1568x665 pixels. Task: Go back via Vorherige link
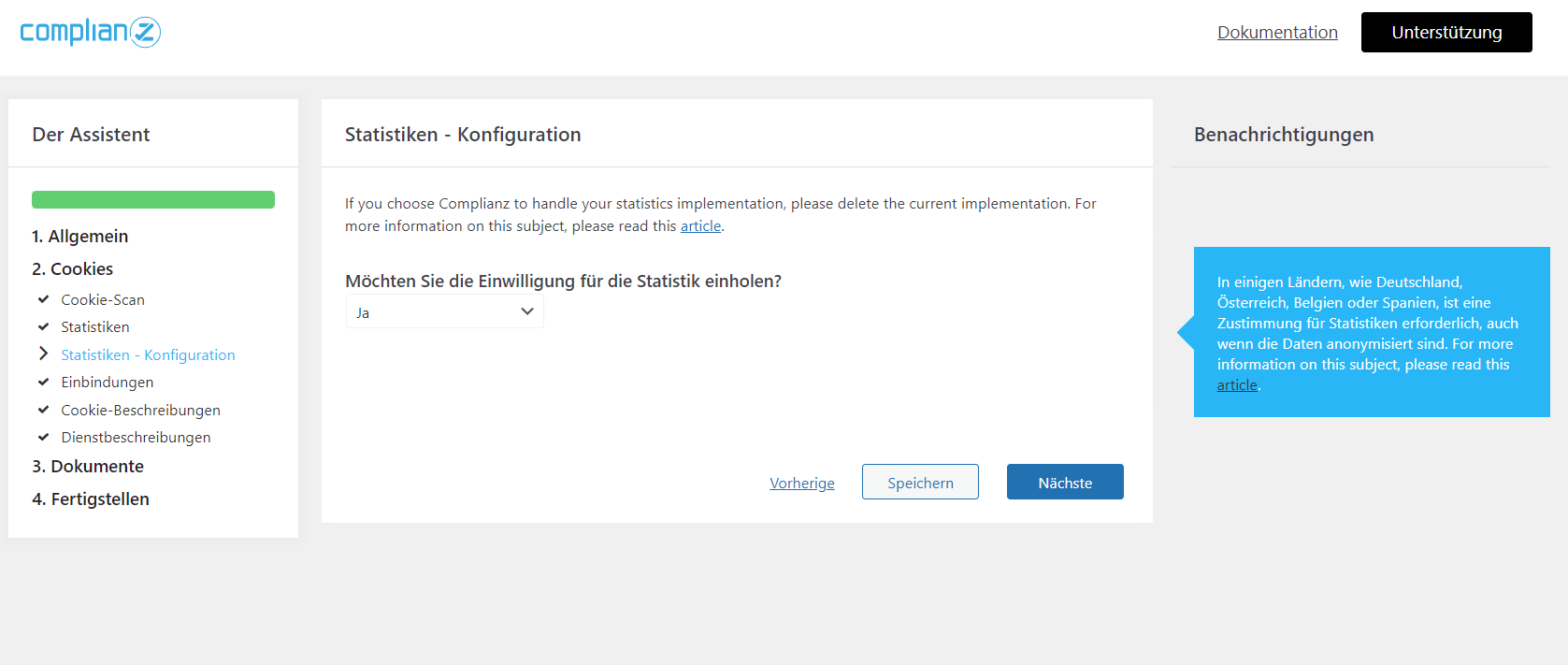pyautogui.click(x=802, y=484)
